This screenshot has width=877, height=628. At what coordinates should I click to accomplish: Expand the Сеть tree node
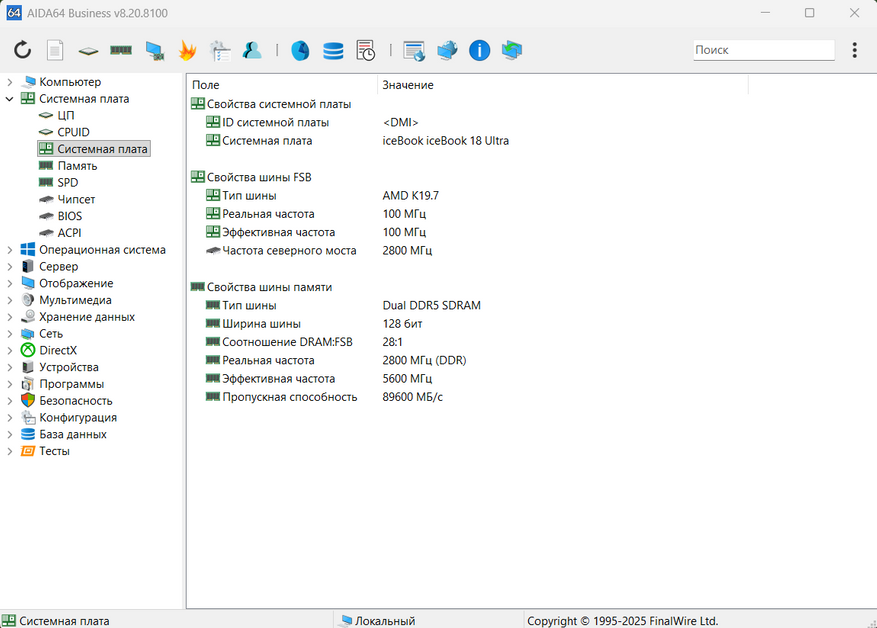(10, 334)
